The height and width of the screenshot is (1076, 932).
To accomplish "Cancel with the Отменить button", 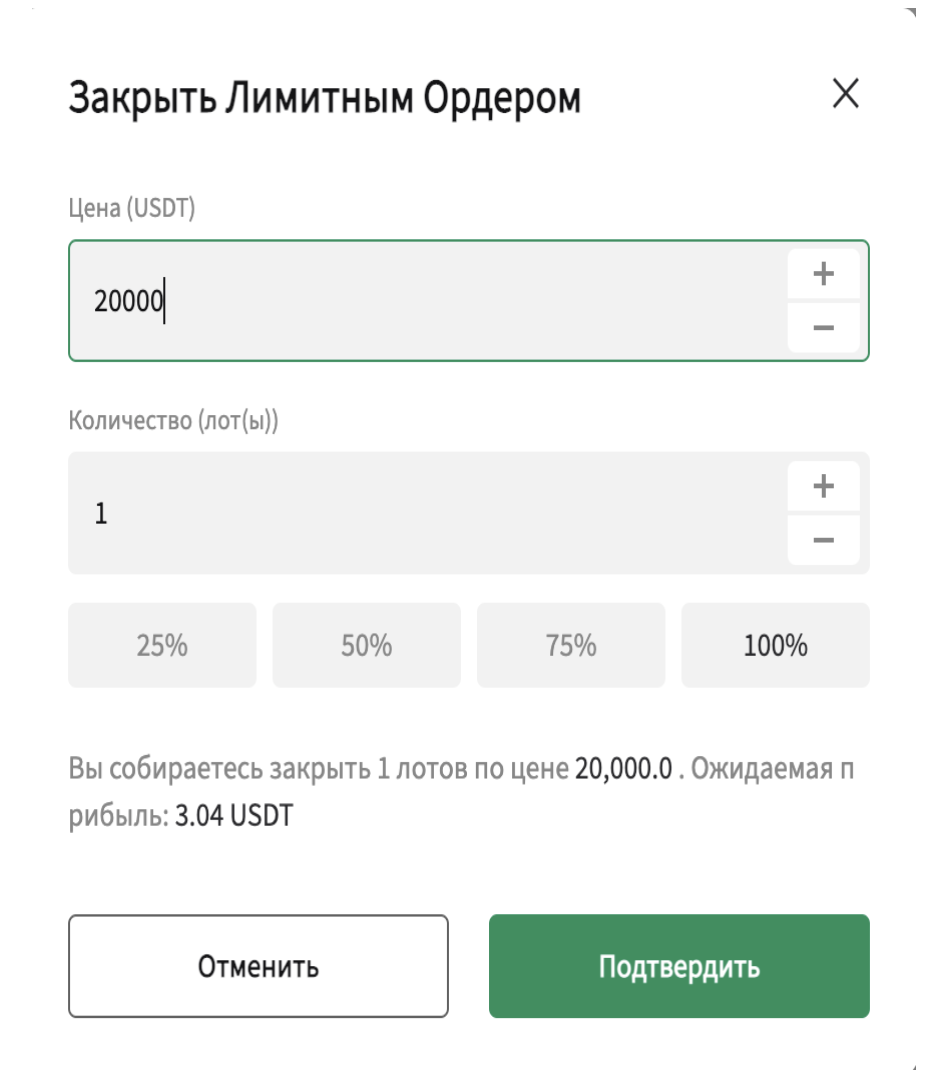I will [x=258, y=966].
